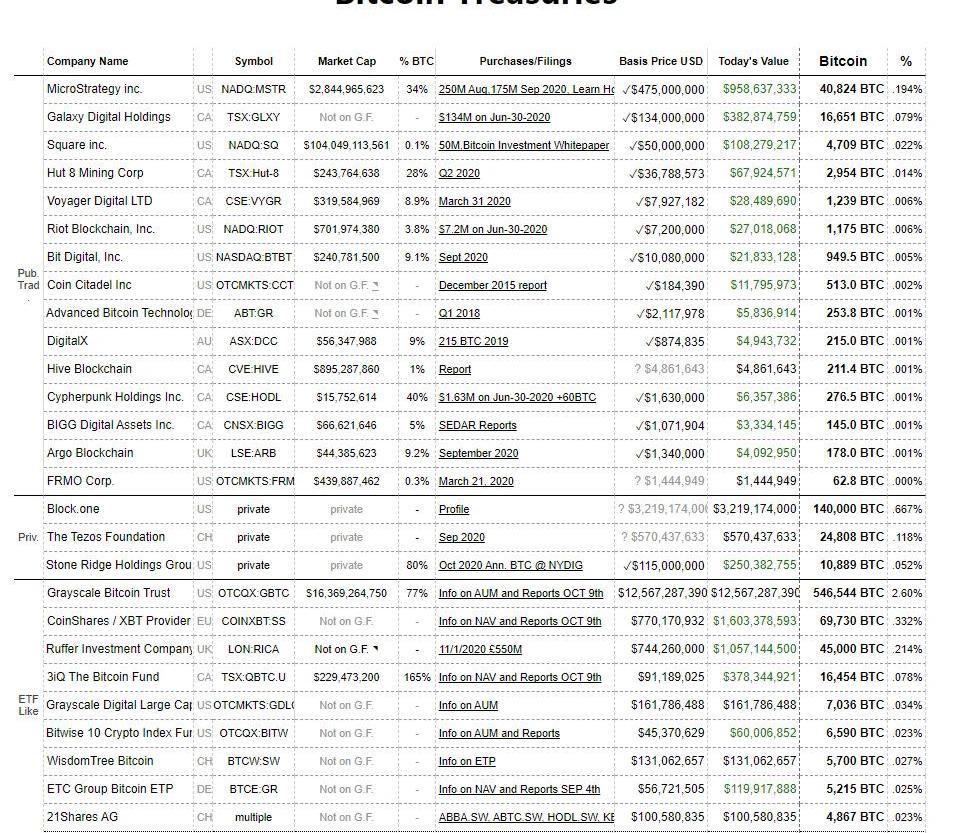
Task: Select the "CSE:VYGR" symbol cell
Action: click(253, 201)
